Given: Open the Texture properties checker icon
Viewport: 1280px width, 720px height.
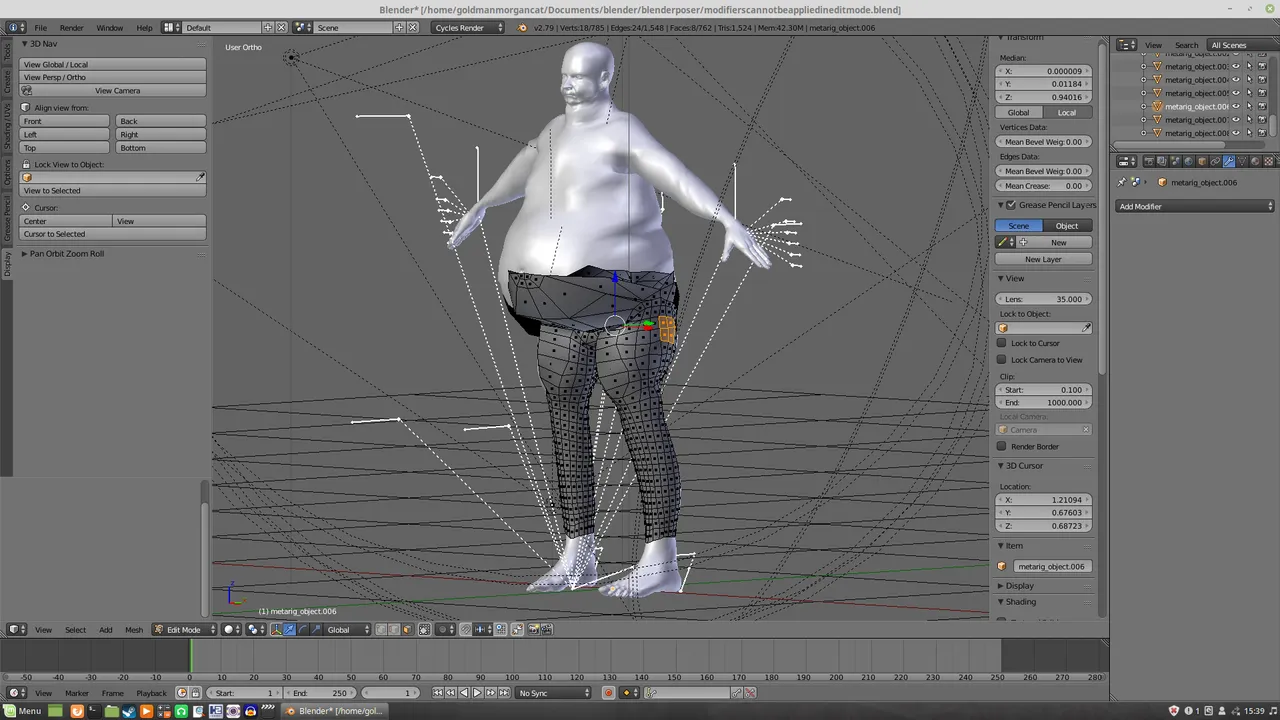Looking at the screenshot, I should [x=1269, y=161].
